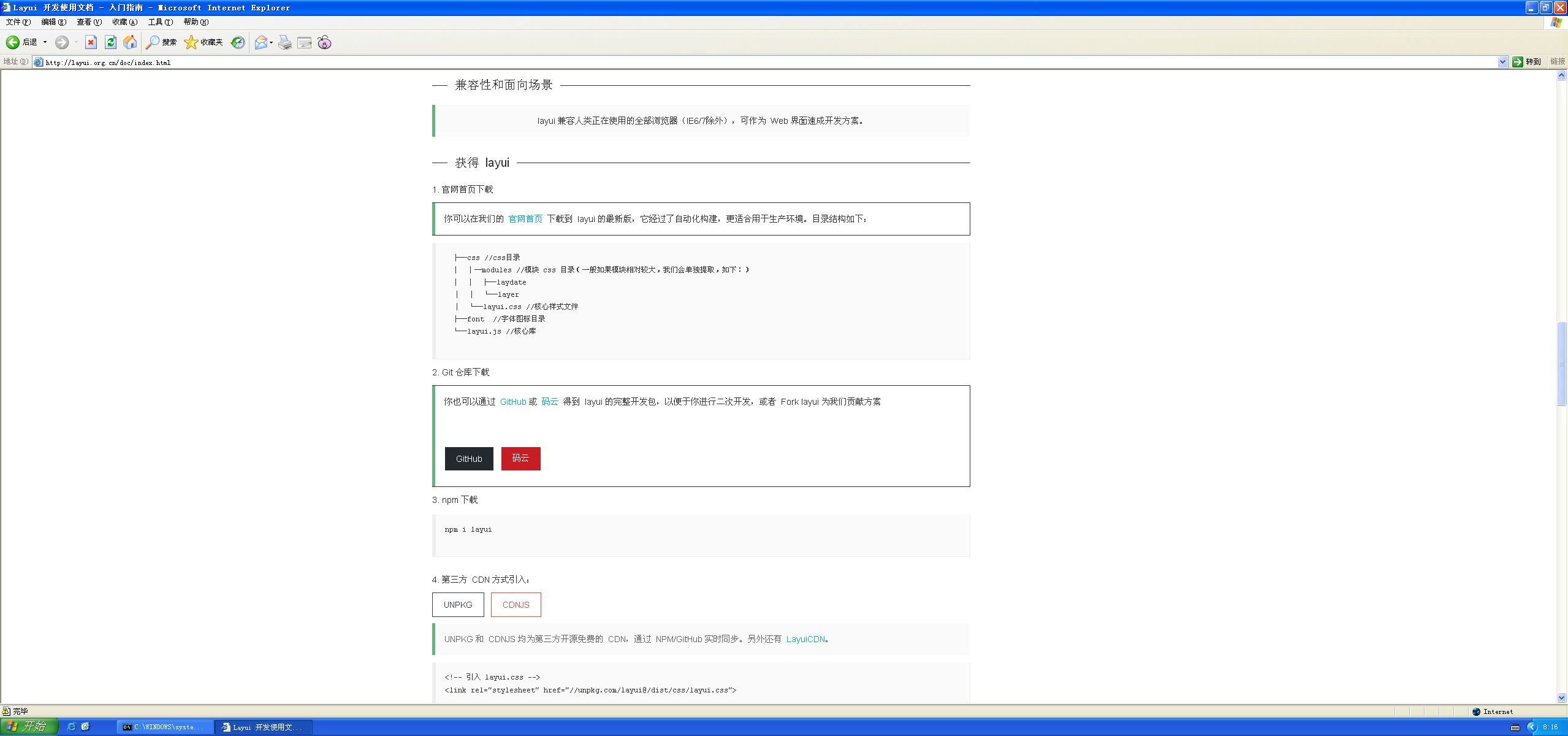Print the page with printer icon
Screen dimensions: 1568x736
[x=285, y=42]
